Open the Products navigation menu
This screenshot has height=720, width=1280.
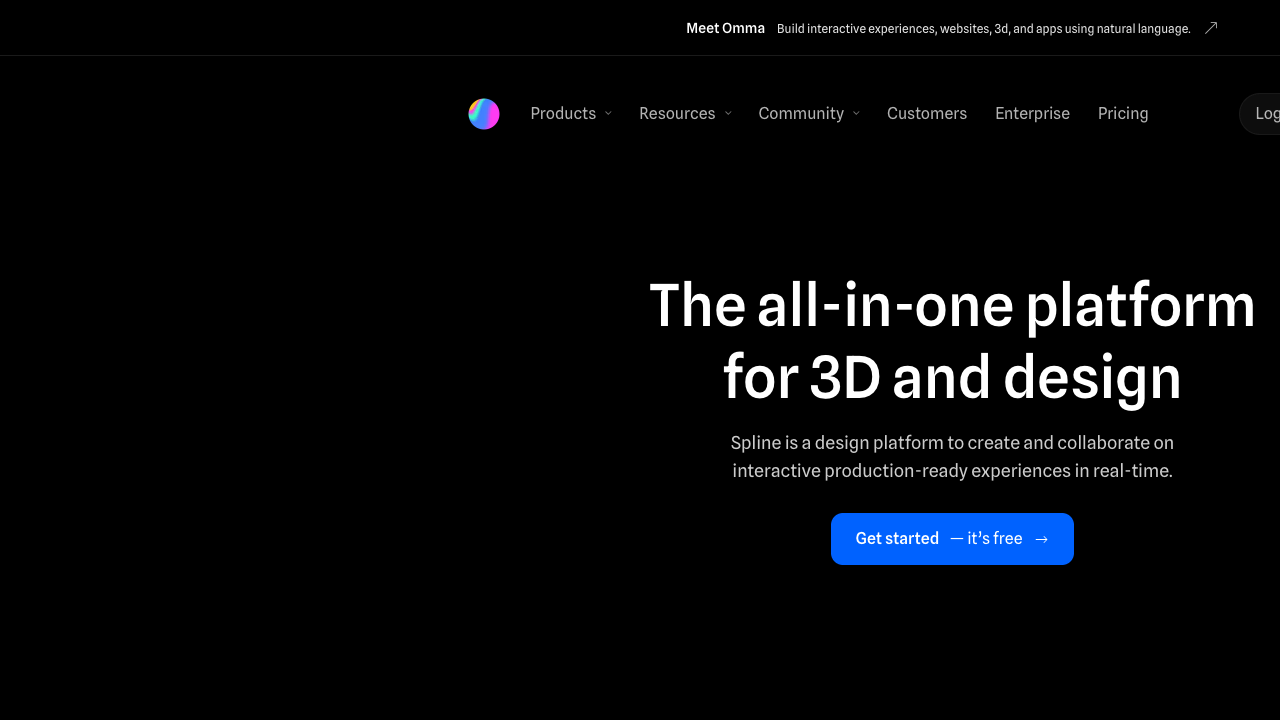(x=571, y=114)
